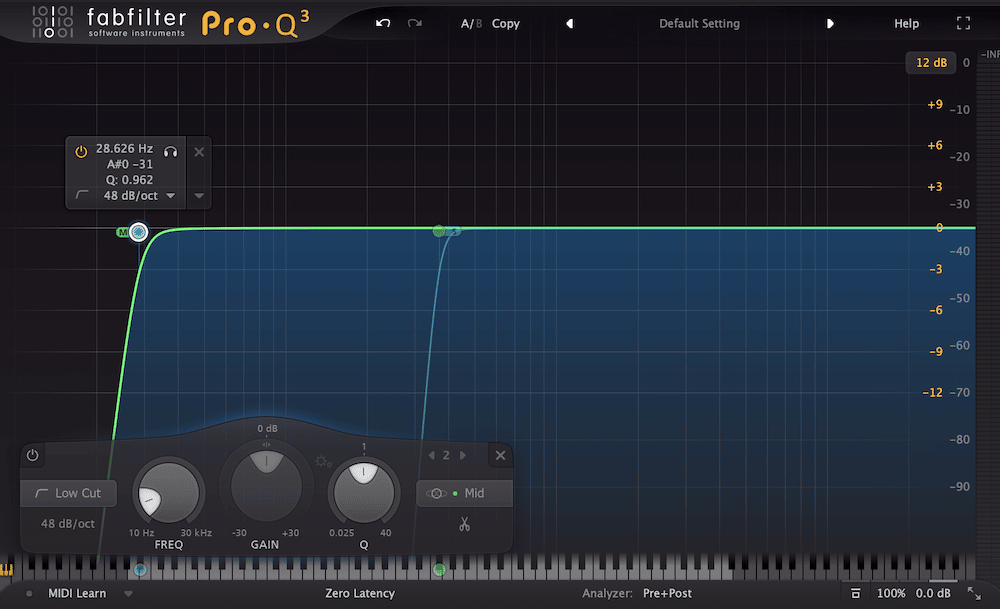
Task: Click the blue band marker on the piano keyboard
Action: (140, 569)
